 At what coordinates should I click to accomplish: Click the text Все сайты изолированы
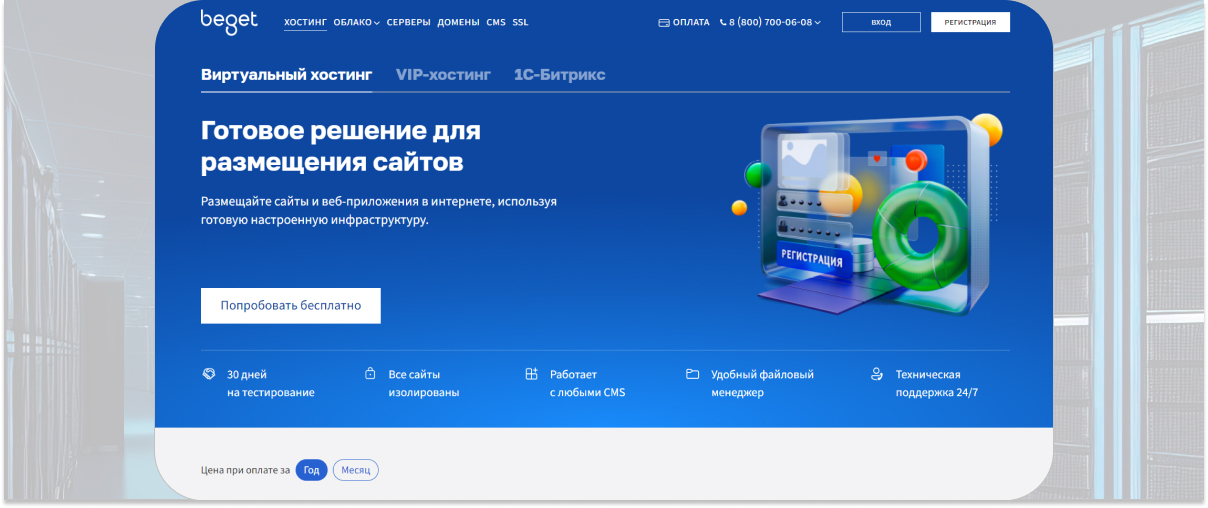point(424,383)
